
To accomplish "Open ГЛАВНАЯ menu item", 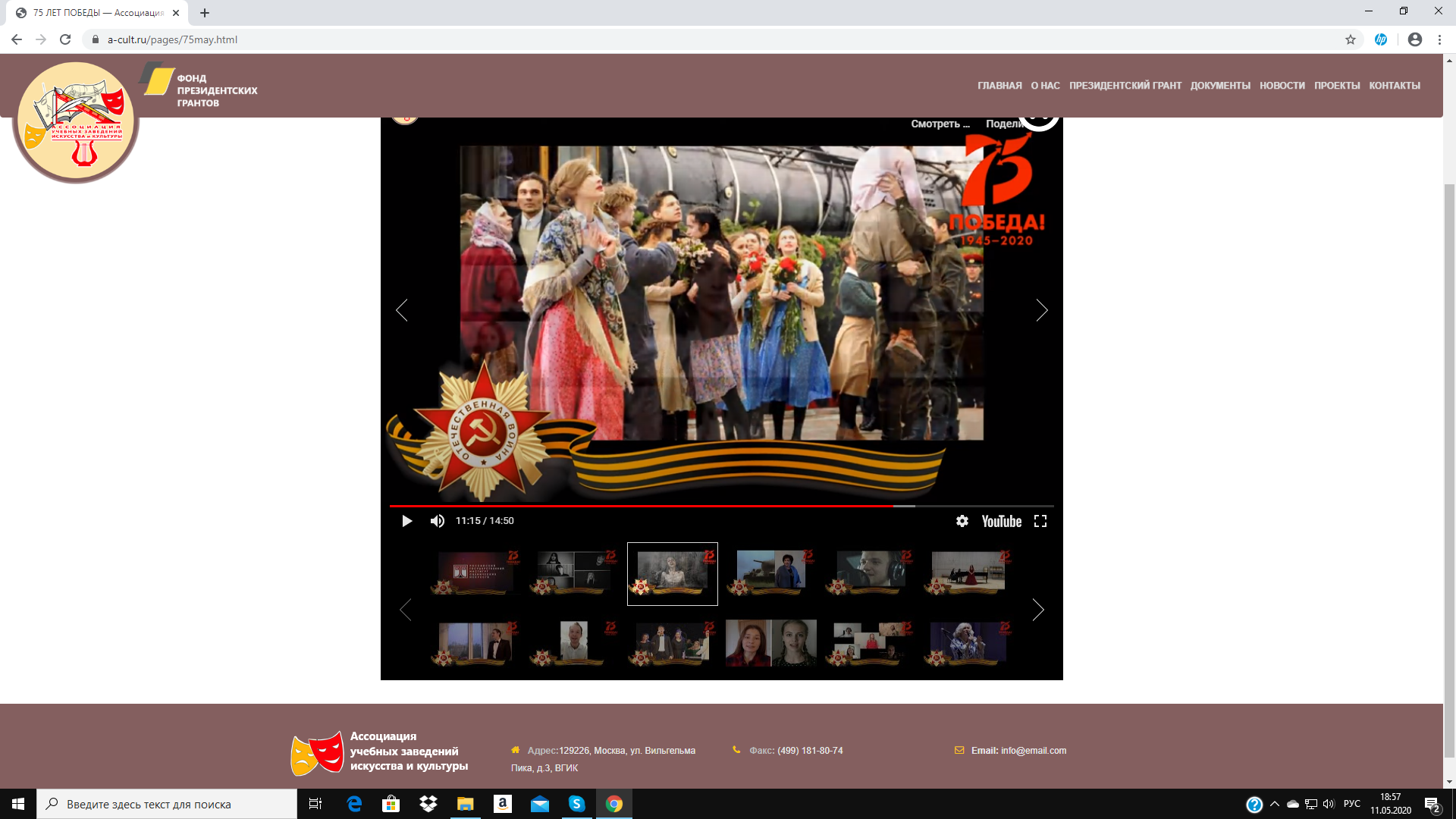I will click(999, 86).
